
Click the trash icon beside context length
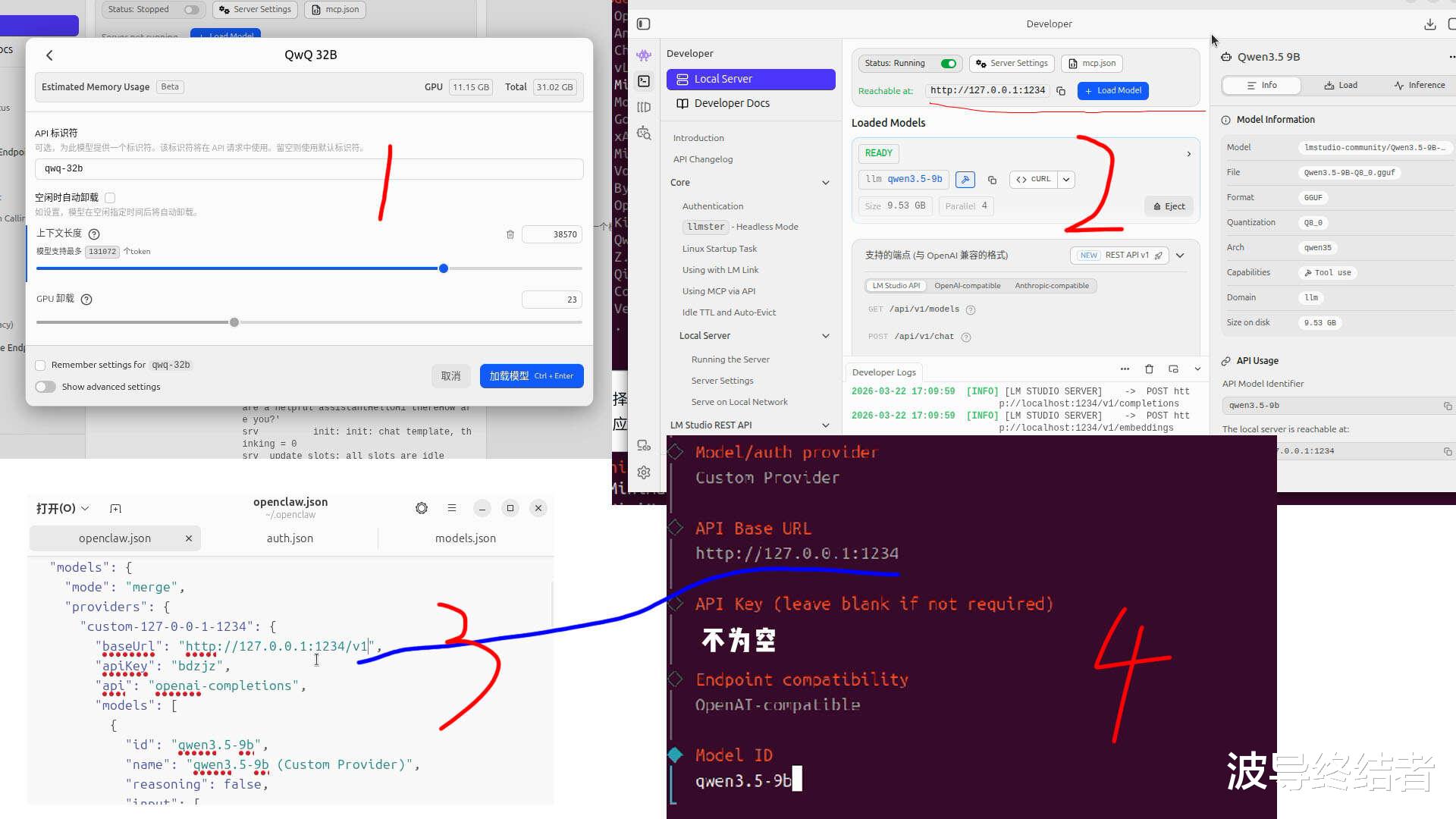tap(510, 234)
